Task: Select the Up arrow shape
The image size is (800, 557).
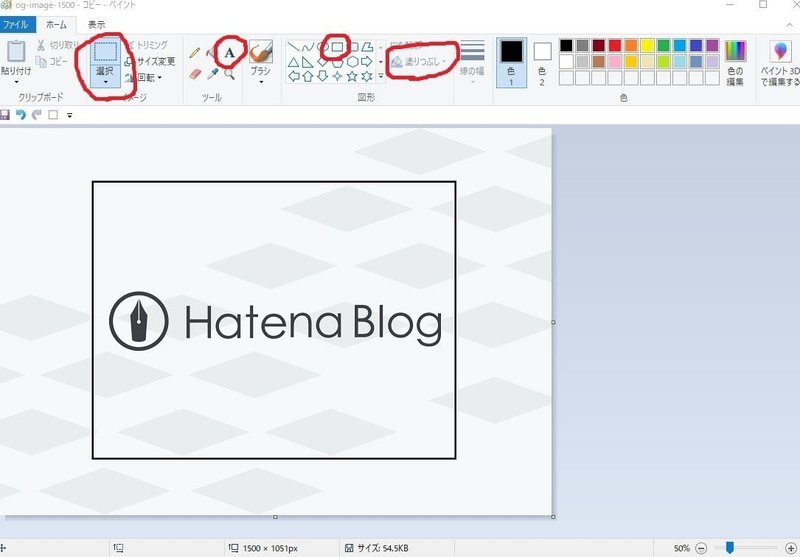Action: [x=308, y=77]
